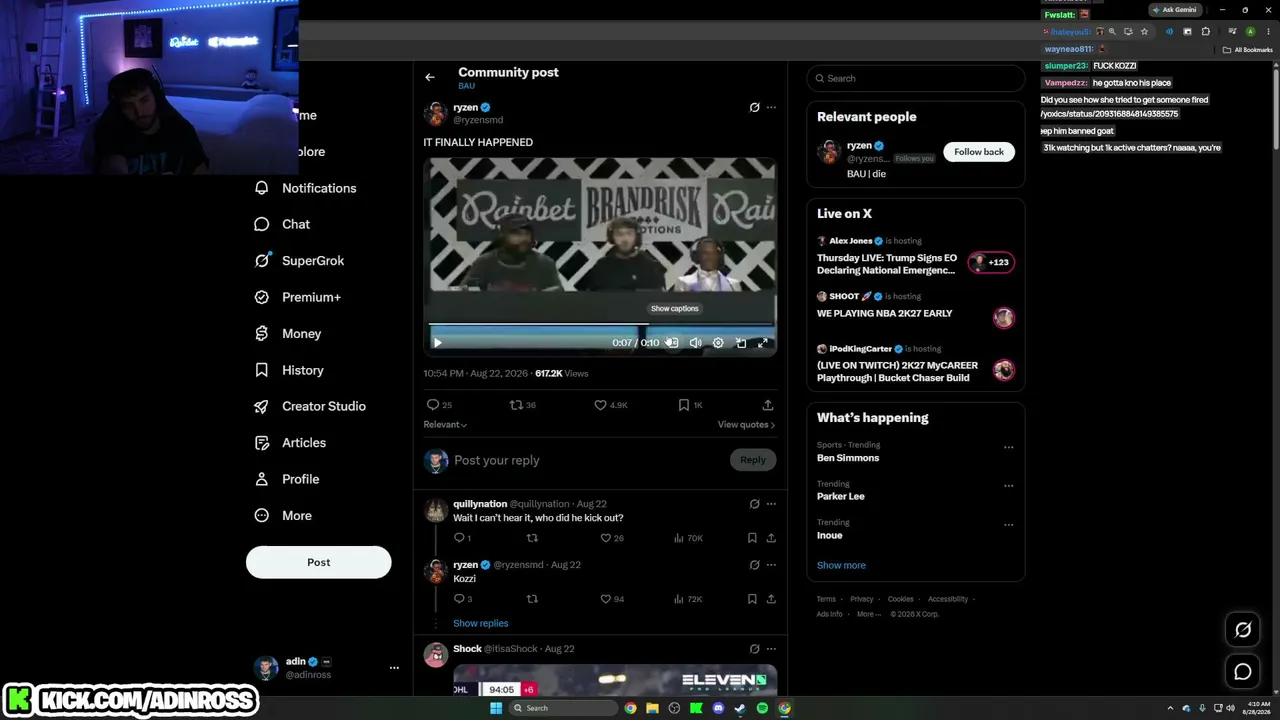
Task: Bookmark ryzen's Kozzi reply
Action: [752, 599]
